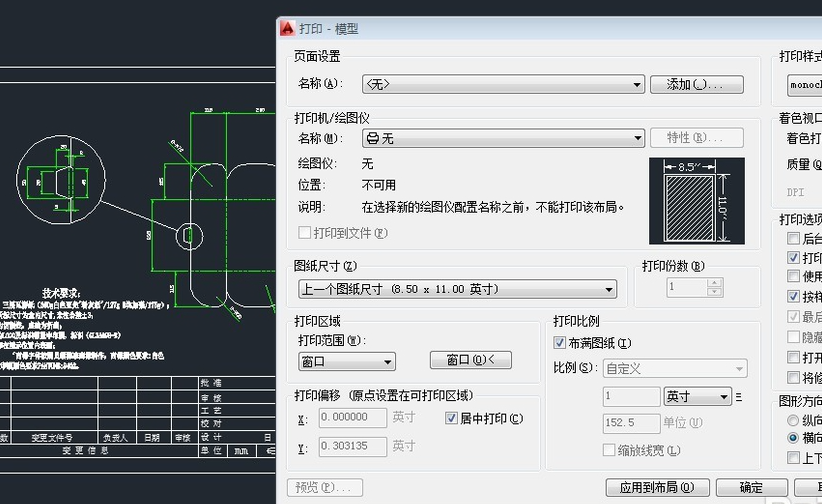The width and height of the screenshot is (822, 504).
Task: Select the 纵向 portrait orientation radio button
Action: [794, 420]
